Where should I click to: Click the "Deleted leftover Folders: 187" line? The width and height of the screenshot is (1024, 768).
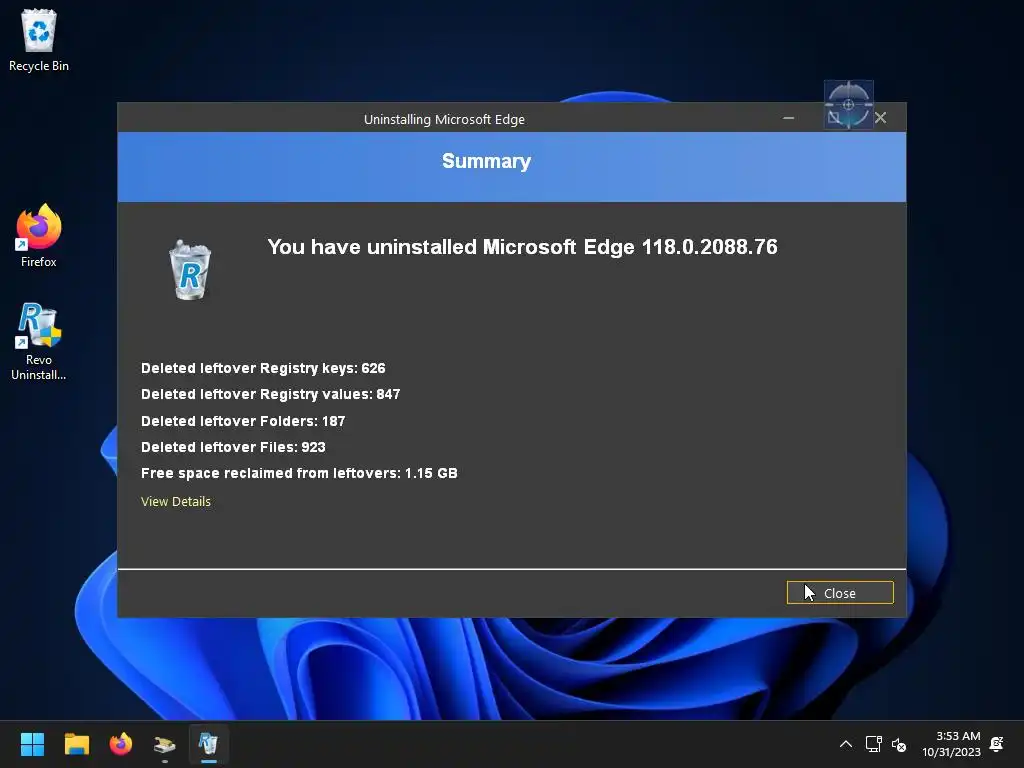coord(243,421)
